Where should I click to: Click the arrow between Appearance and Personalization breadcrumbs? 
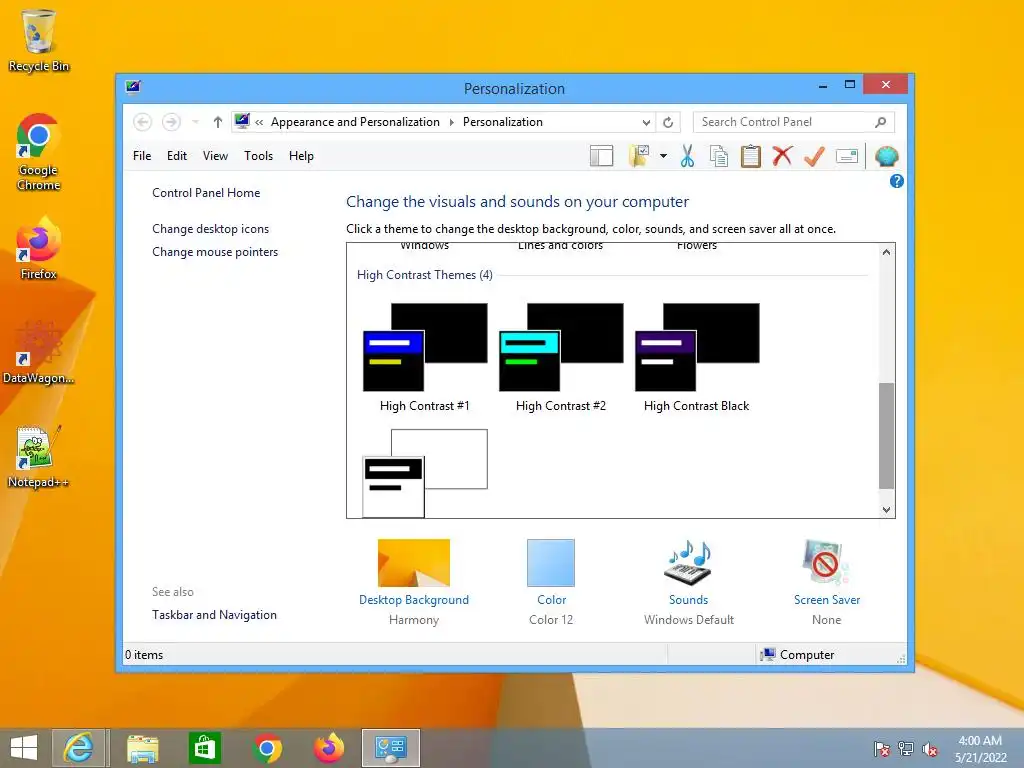(x=451, y=122)
